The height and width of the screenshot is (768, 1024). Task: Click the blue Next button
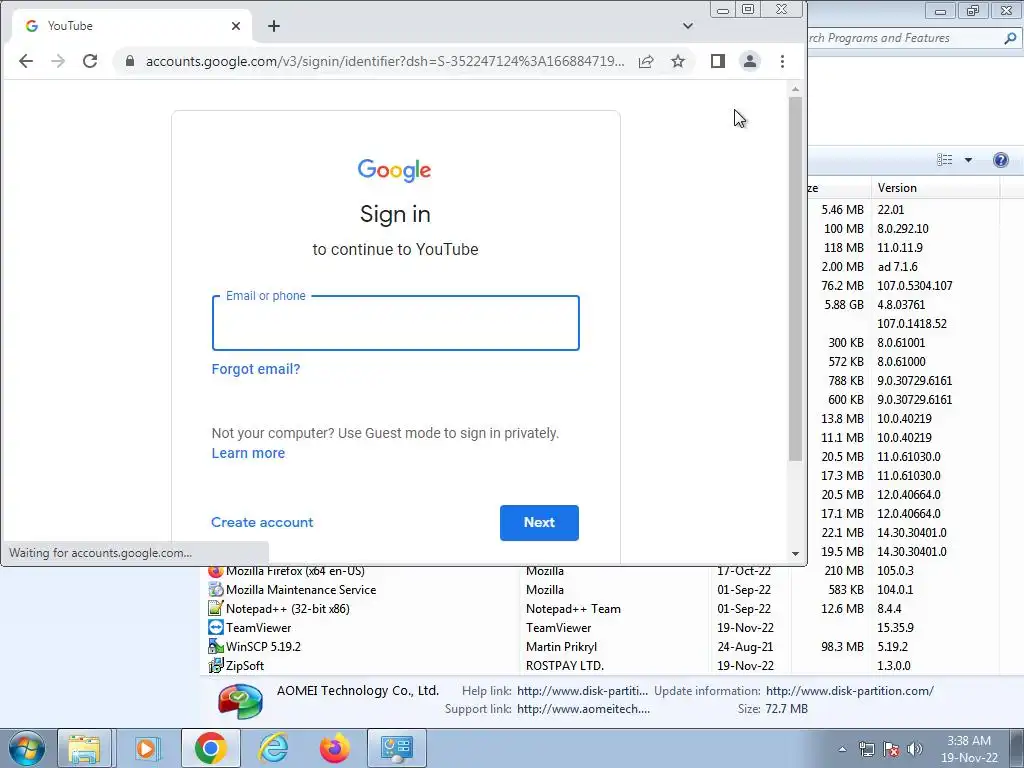[x=539, y=522]
